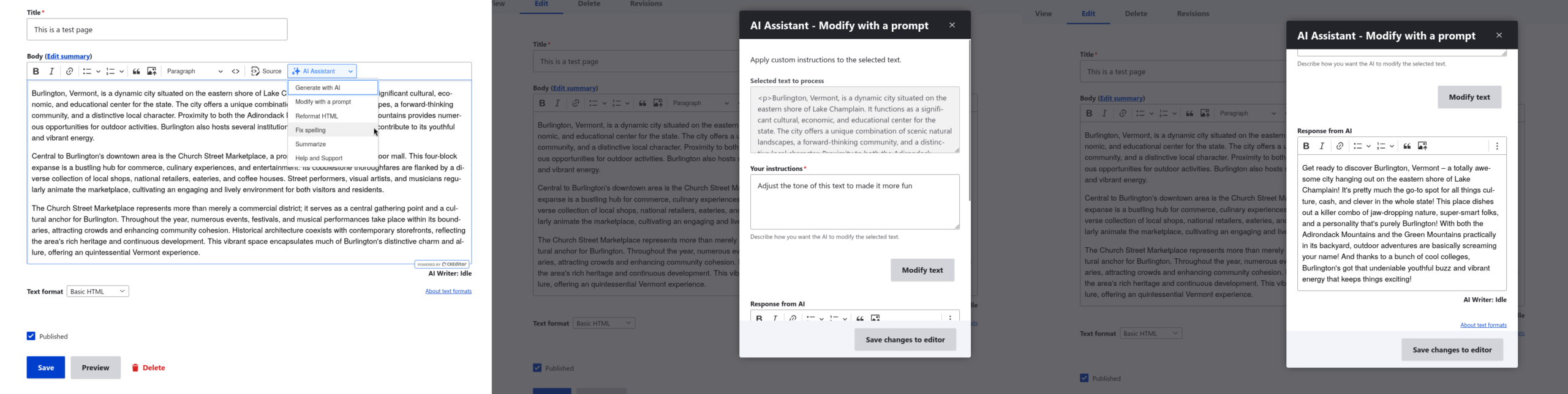The height and width of the screenshot is (394, 1568).
Task: Click the blue Save button
Action: point(46,368)
